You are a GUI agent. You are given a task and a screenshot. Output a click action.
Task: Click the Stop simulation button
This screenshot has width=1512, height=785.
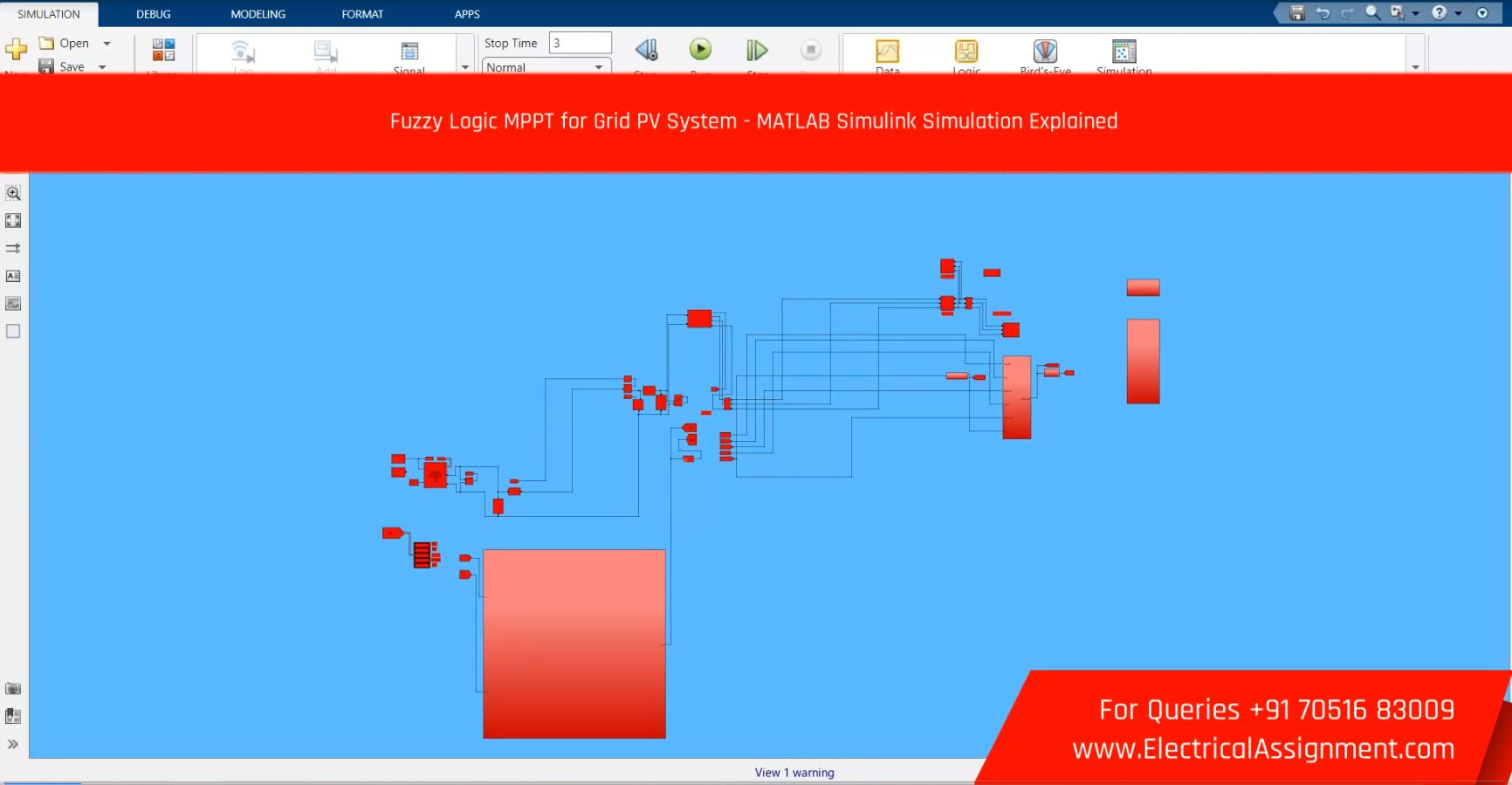(811, 50)
